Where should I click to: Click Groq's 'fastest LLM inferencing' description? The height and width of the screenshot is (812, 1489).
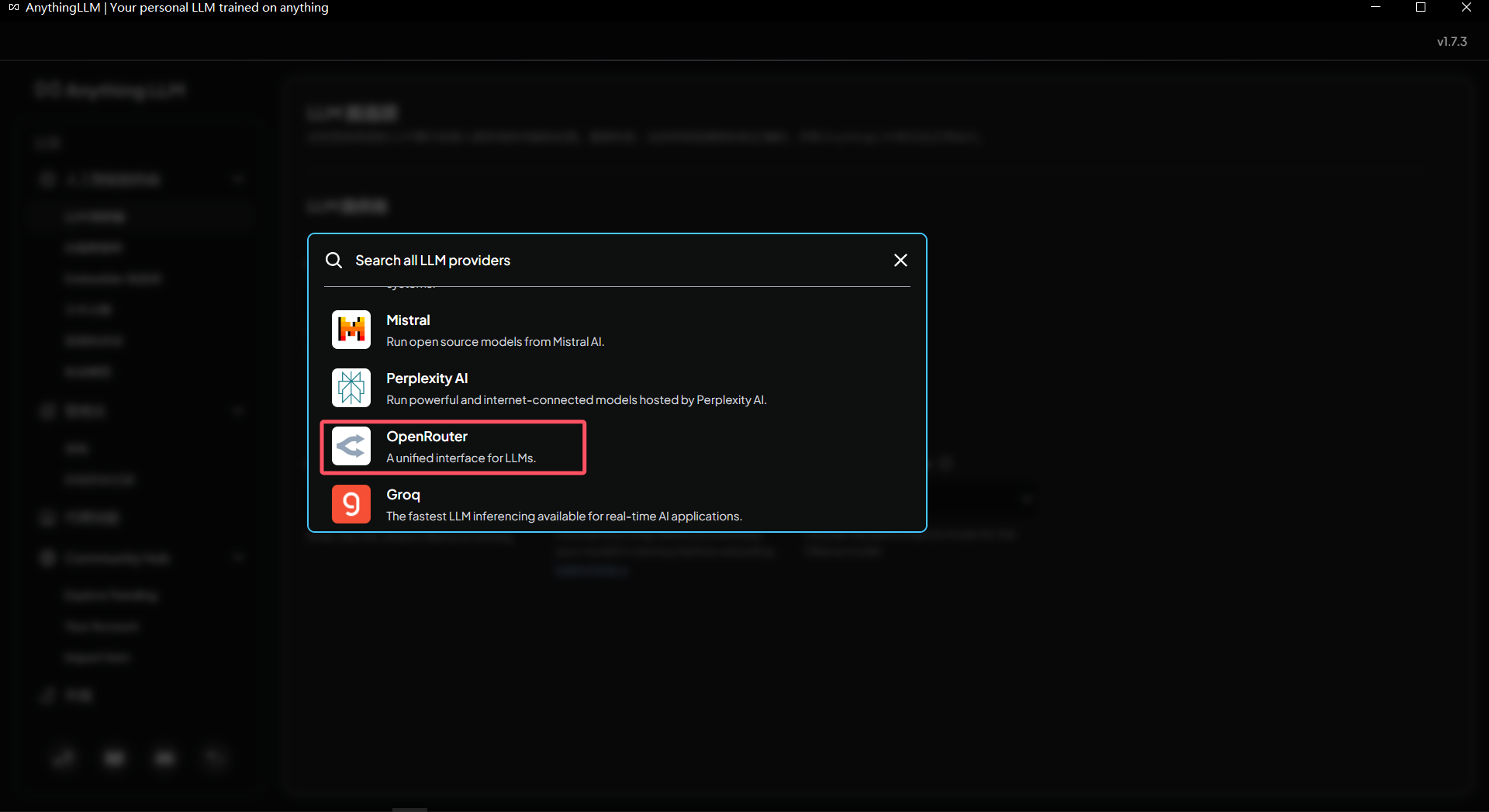click(564, 517)
